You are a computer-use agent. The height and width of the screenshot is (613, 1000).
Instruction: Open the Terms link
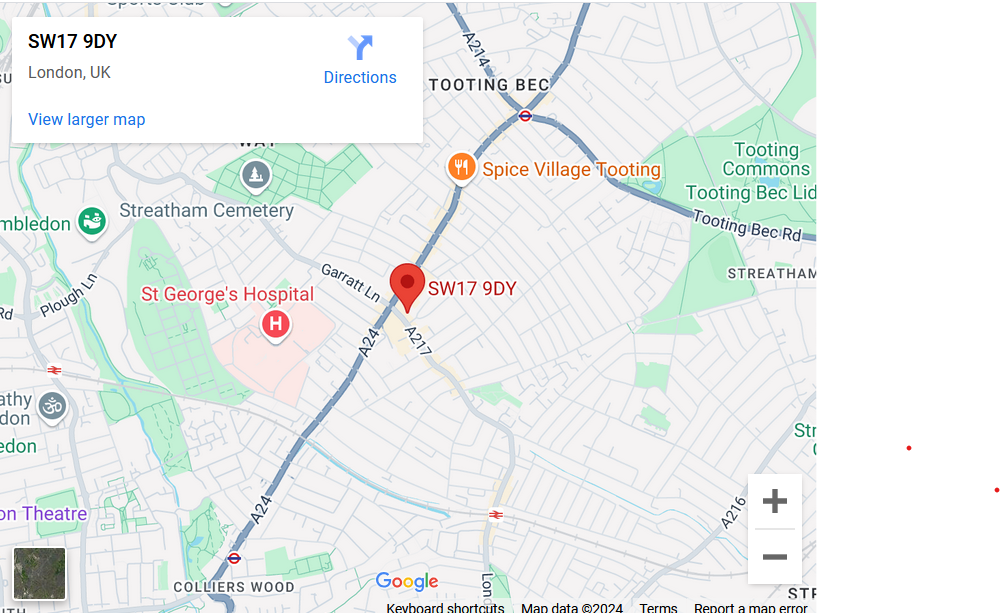coord(658,608)
